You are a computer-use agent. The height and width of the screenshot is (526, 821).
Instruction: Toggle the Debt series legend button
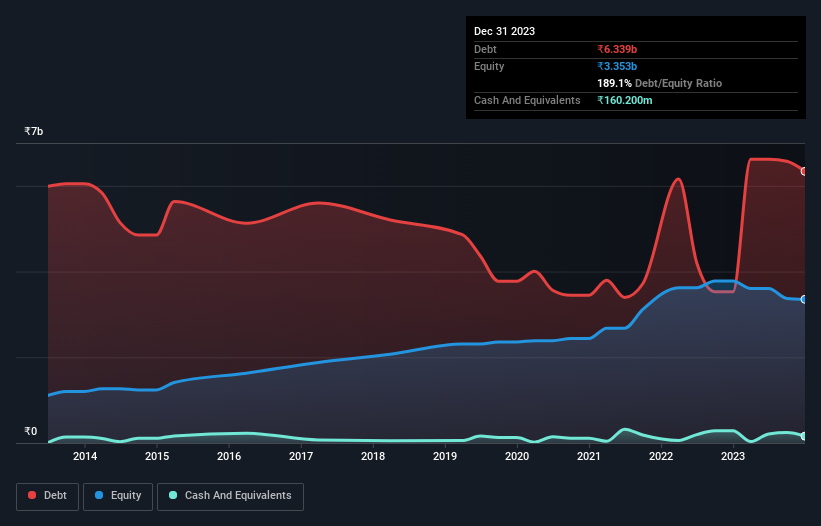[x=48, y=496]
